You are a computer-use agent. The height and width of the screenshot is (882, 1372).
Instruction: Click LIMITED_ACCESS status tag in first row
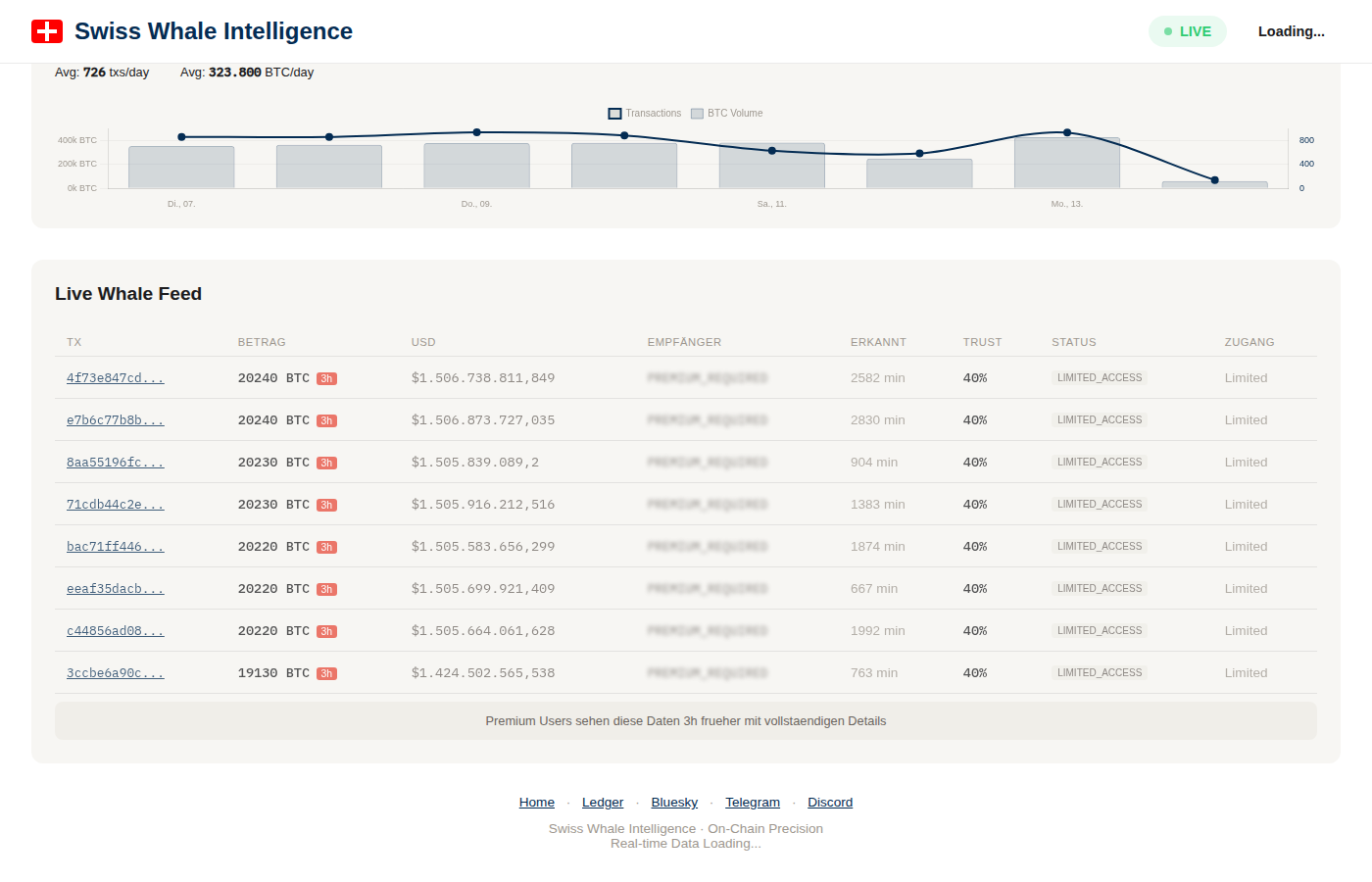click(1099, 378)
